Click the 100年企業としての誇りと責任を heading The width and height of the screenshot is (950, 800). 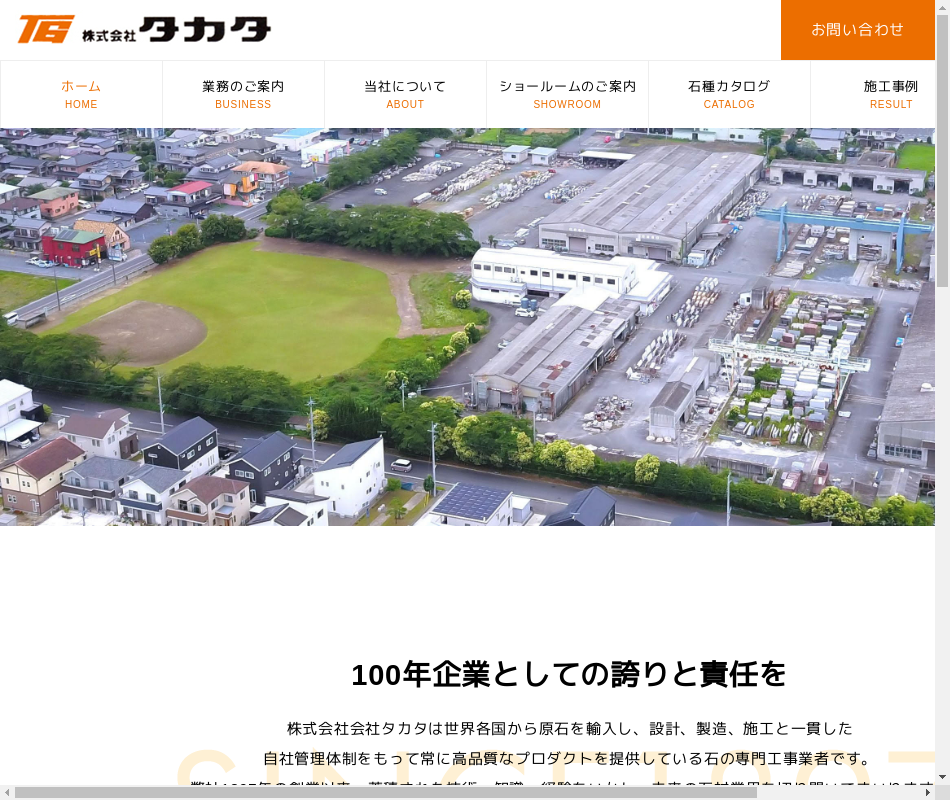tap(568, 675)
